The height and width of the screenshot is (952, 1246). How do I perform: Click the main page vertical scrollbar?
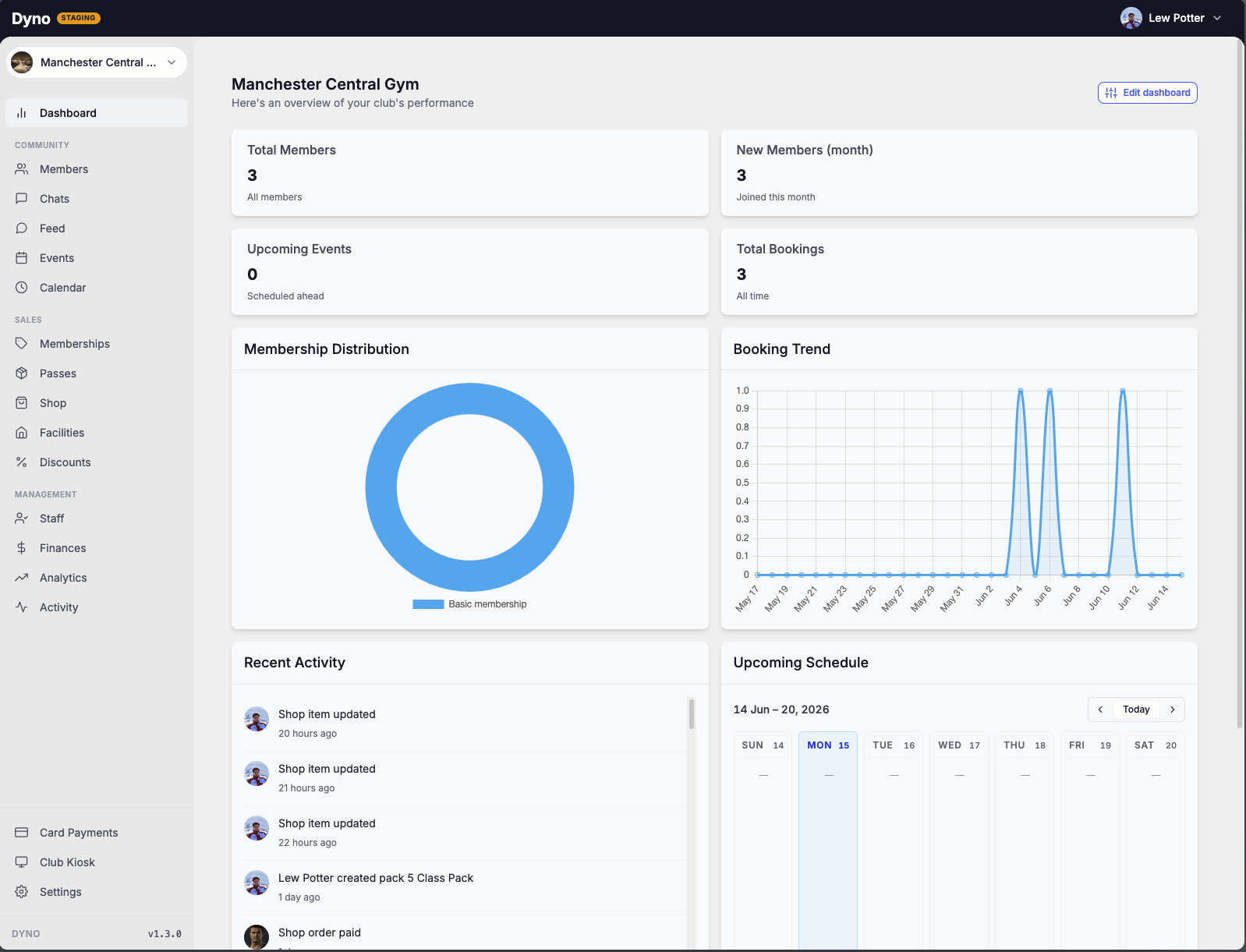tap(1240, 382)
